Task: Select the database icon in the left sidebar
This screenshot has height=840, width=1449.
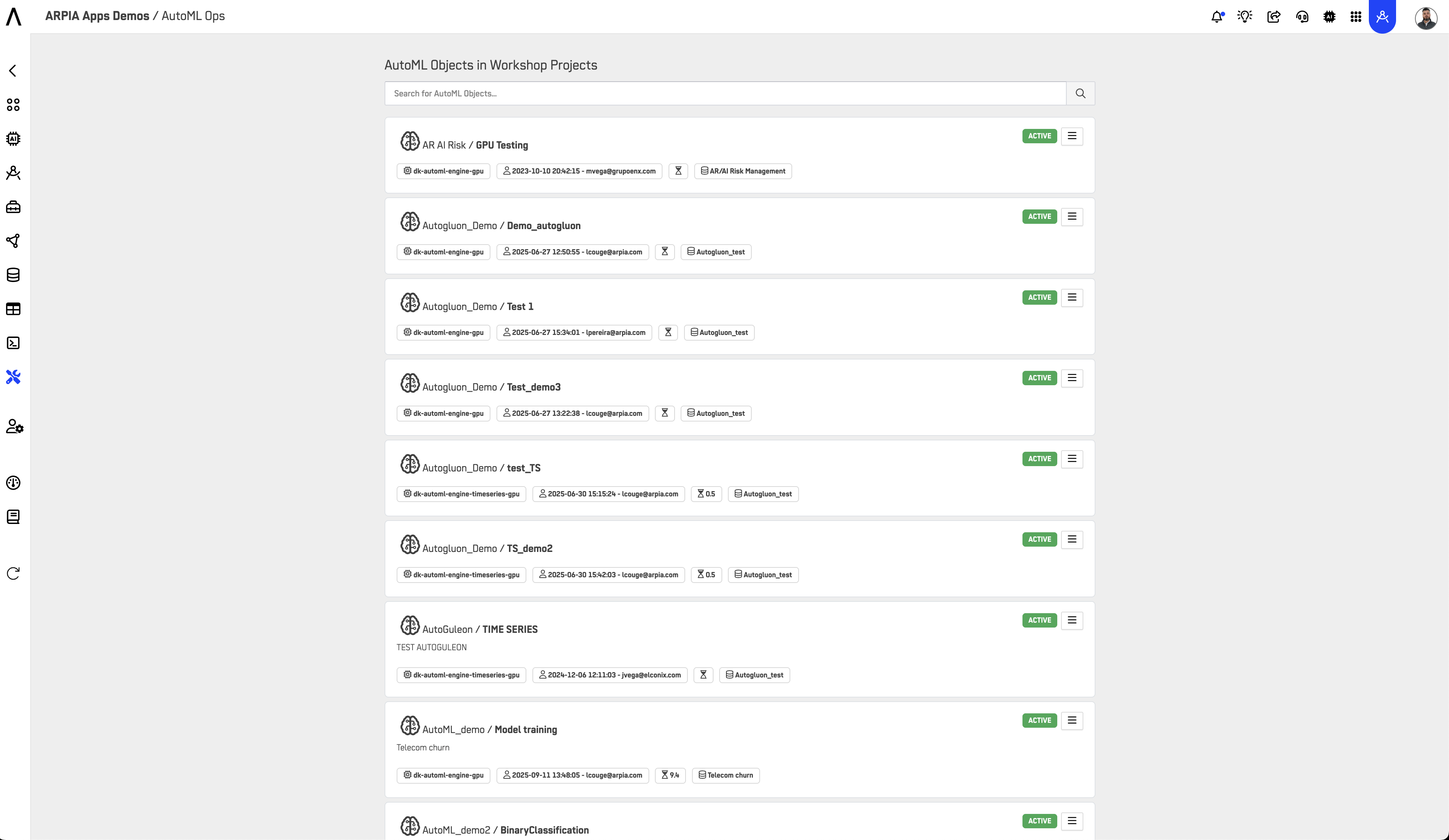Action: (x=13, y=275)
